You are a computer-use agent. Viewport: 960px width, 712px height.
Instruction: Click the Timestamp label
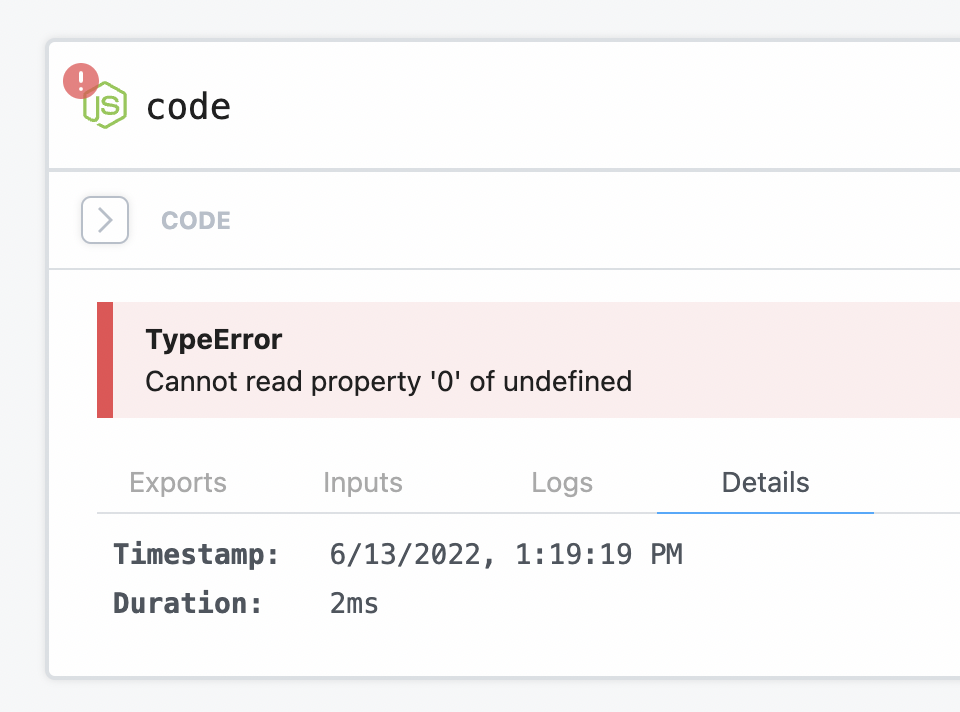[197, 554]
